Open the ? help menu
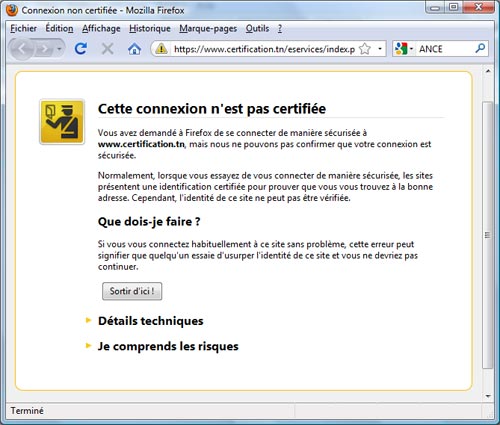 click(280, 29)
